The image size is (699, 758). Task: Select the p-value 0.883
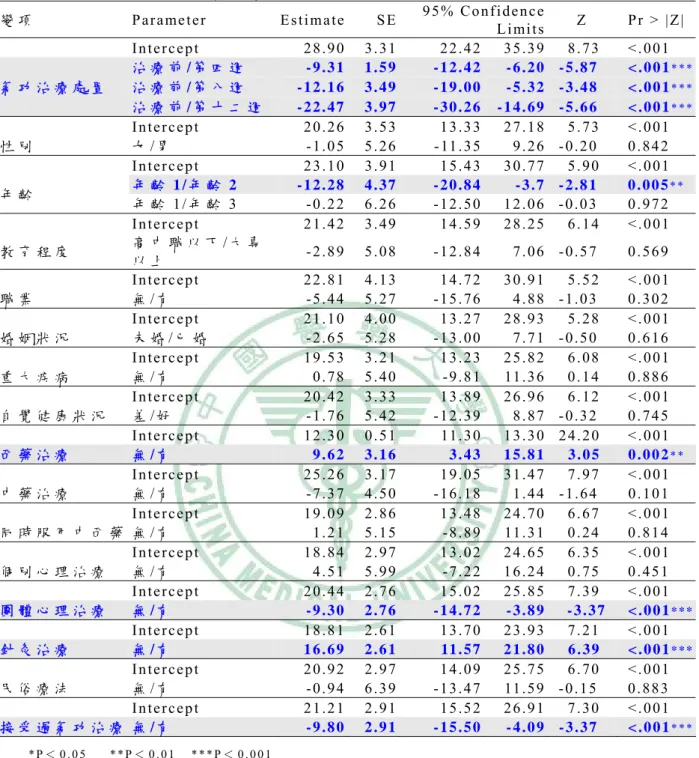(648, 688)
